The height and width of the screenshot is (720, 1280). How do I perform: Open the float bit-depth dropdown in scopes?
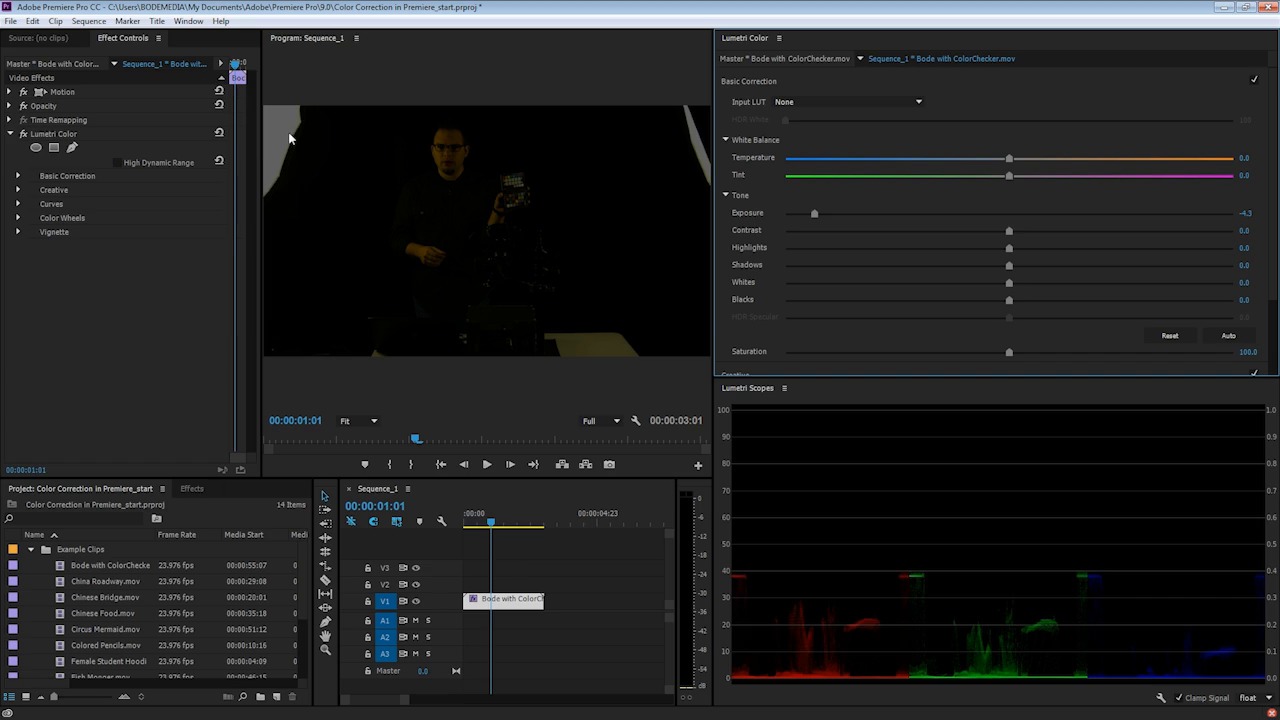(1253, 698)
